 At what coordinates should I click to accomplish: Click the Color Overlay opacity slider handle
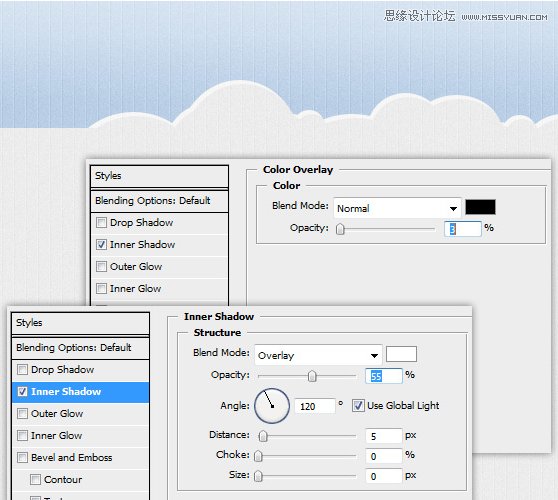pyautogui.click(x=340, y=229)
